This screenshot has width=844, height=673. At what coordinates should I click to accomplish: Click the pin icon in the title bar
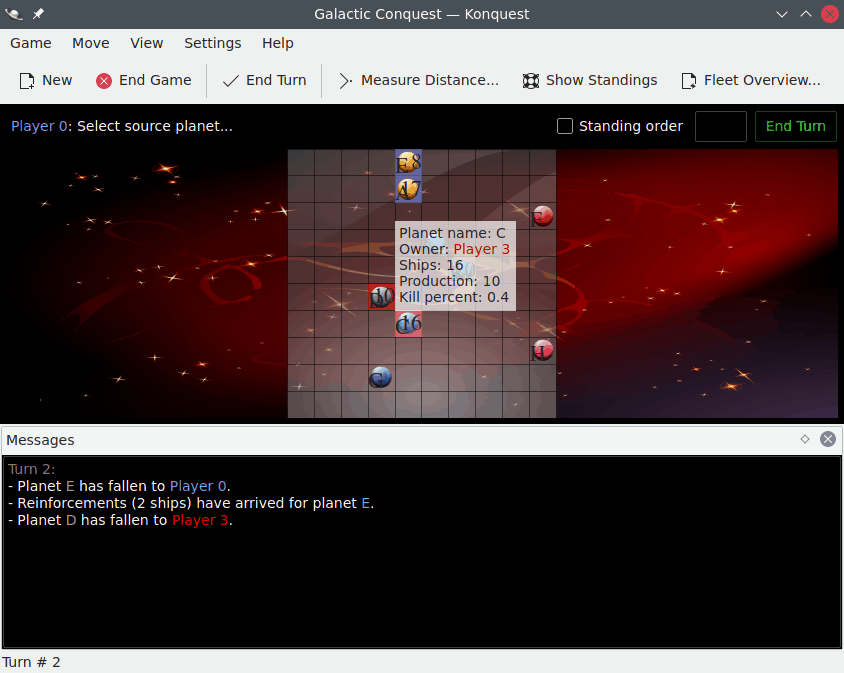pos(38,14)
